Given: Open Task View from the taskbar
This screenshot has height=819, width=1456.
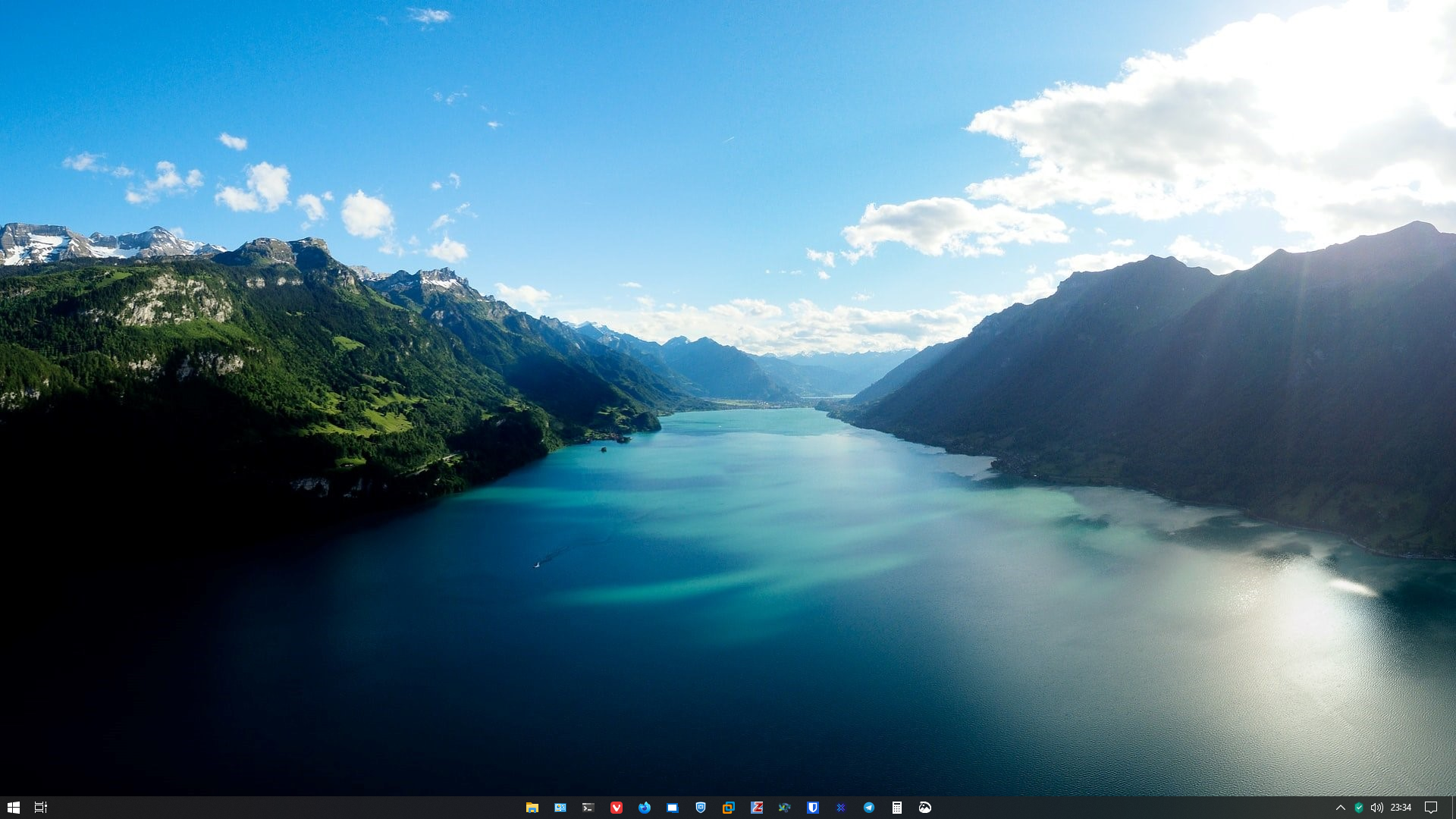Looking at the screenshot, I should click(x=41, y=808).
